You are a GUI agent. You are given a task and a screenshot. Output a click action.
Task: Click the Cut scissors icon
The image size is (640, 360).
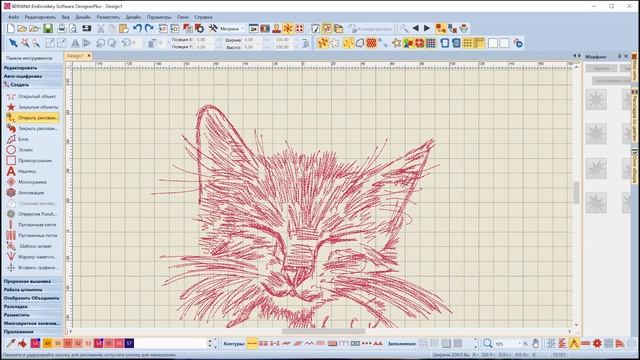100,29
